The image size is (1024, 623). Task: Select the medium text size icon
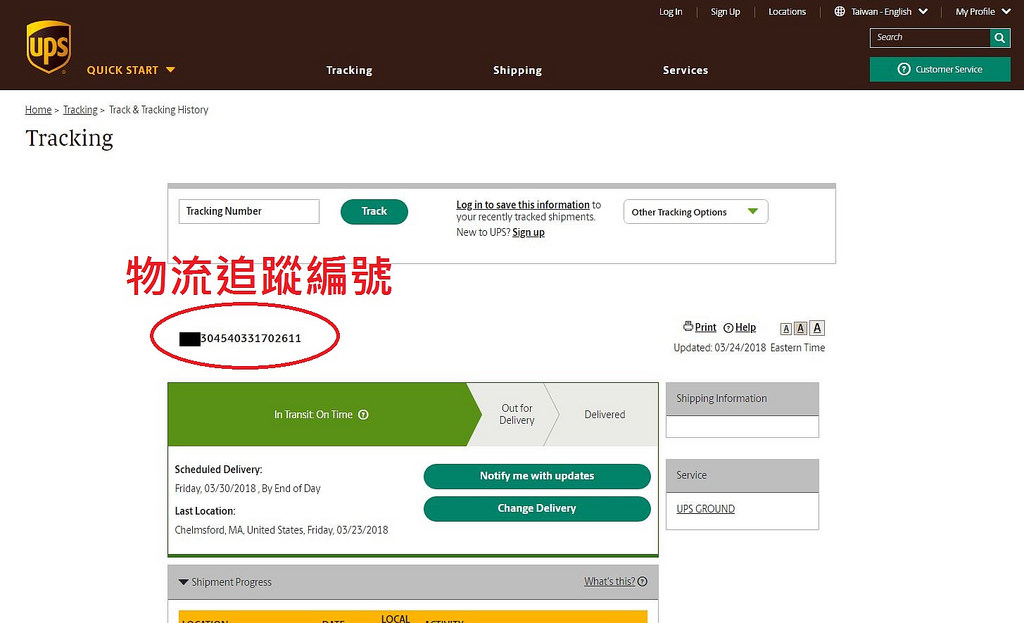click(x=801, y=329)
